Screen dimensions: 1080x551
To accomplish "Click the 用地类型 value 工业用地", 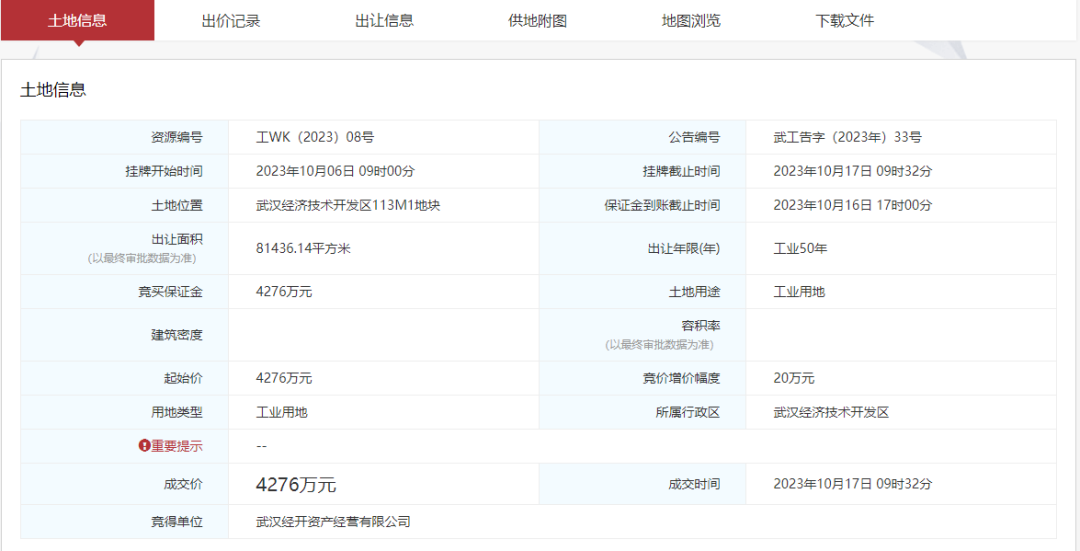I will [281, 413].
